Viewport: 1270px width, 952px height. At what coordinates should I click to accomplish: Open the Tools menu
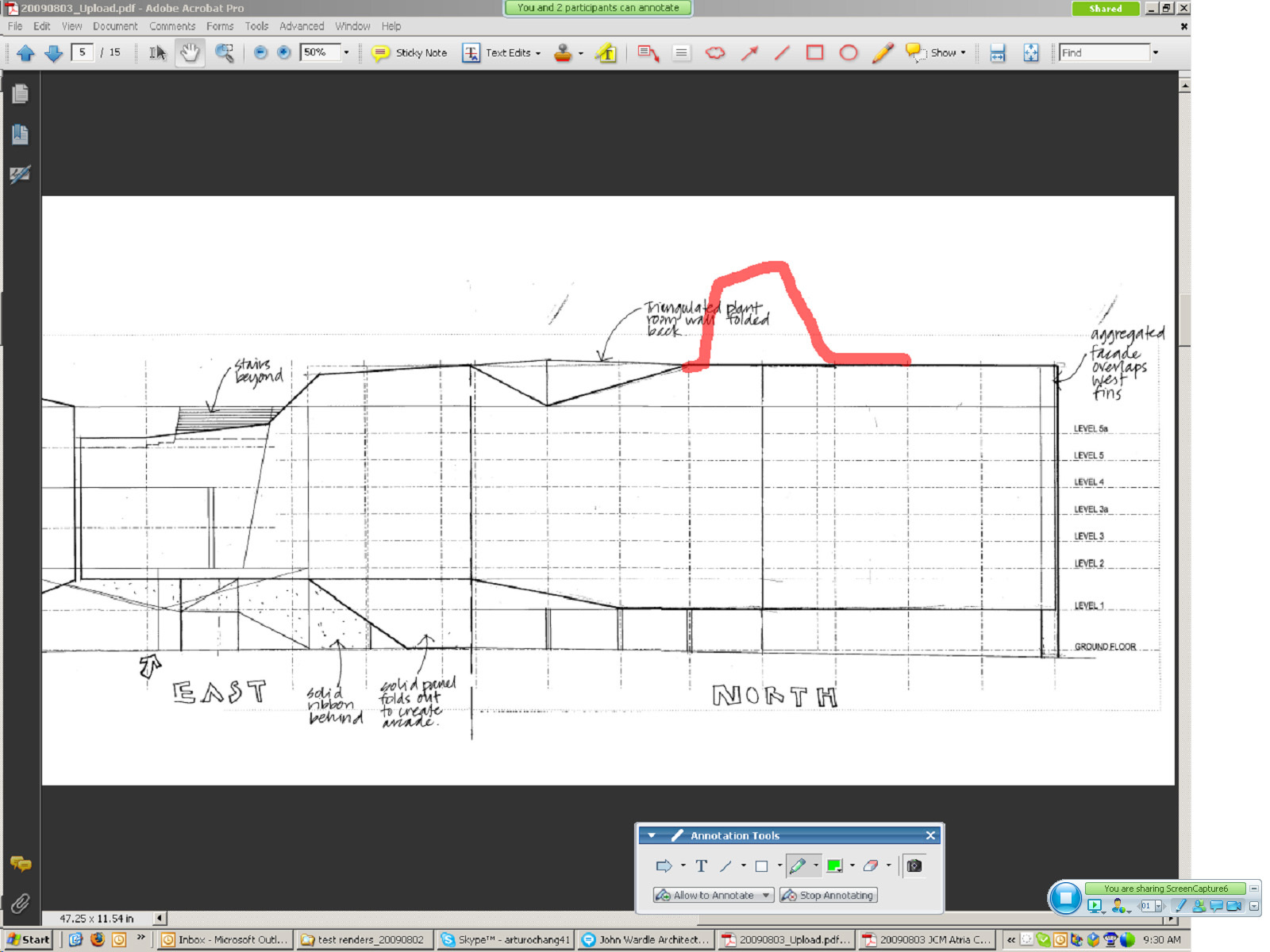pyautogui.click(x=256, y=26)
